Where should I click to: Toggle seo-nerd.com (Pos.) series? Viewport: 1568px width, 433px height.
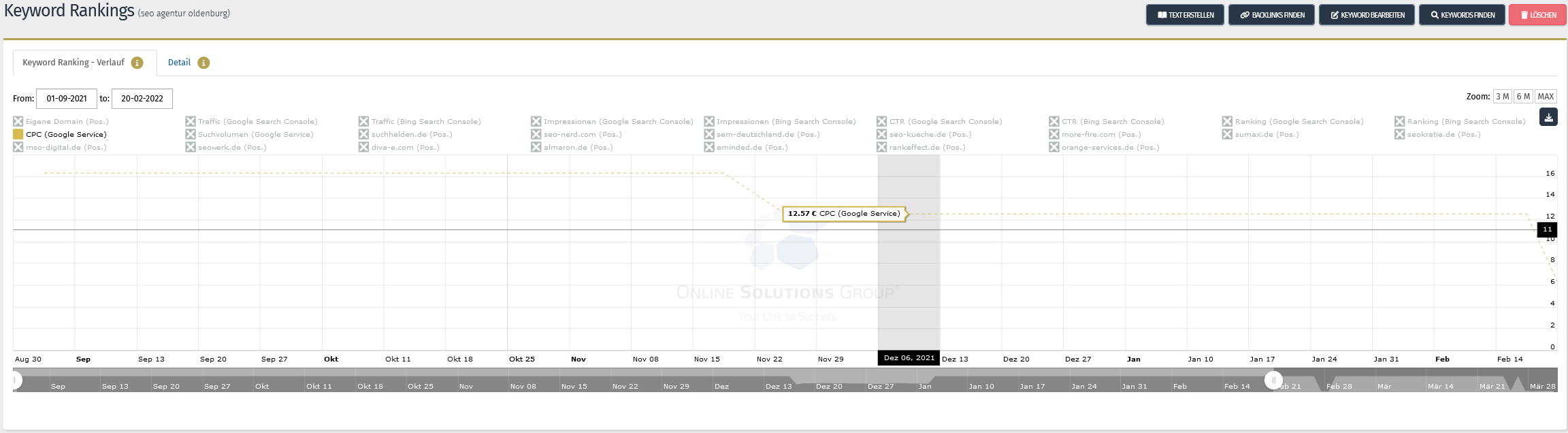tap(576, 135)
